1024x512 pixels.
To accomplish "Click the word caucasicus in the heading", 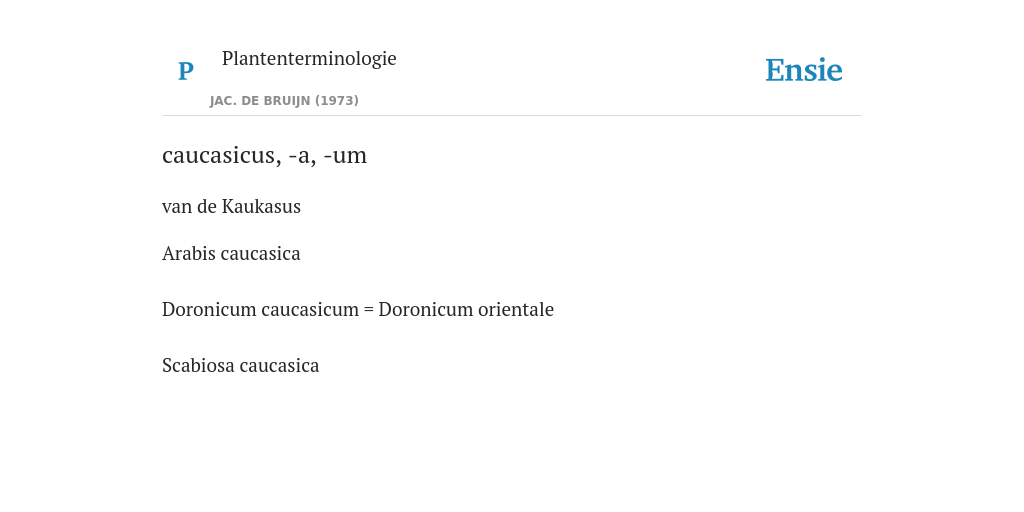I will point(222,155).
